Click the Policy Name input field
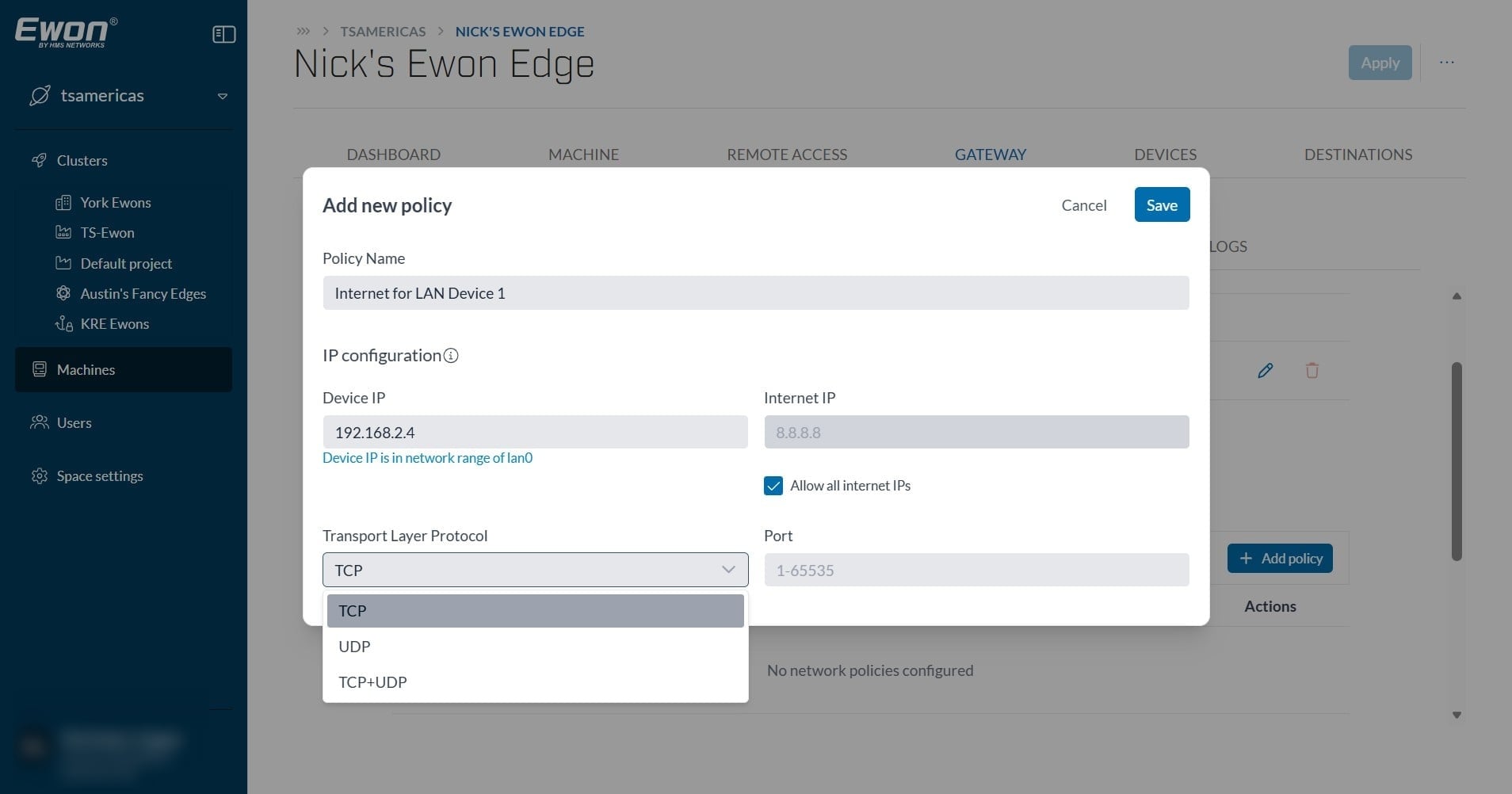Image resolution: width=1512 pixels, height=794 pixels. click(x=755, y=293)
